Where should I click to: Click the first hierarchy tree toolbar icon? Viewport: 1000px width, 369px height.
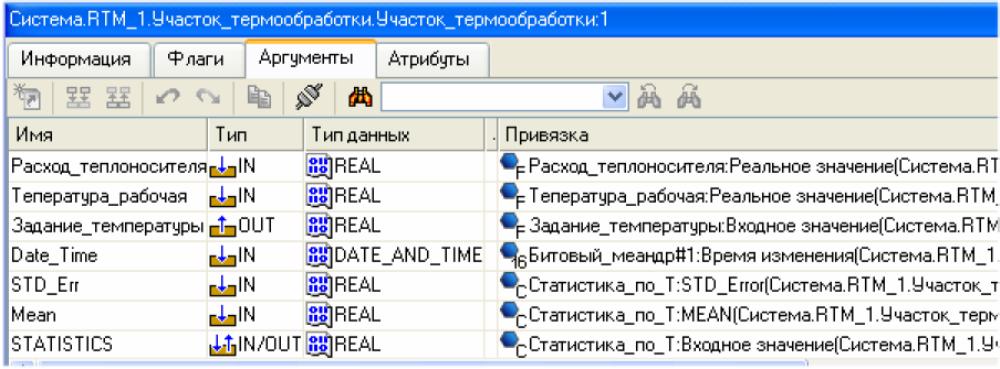[x=78, y=98]
